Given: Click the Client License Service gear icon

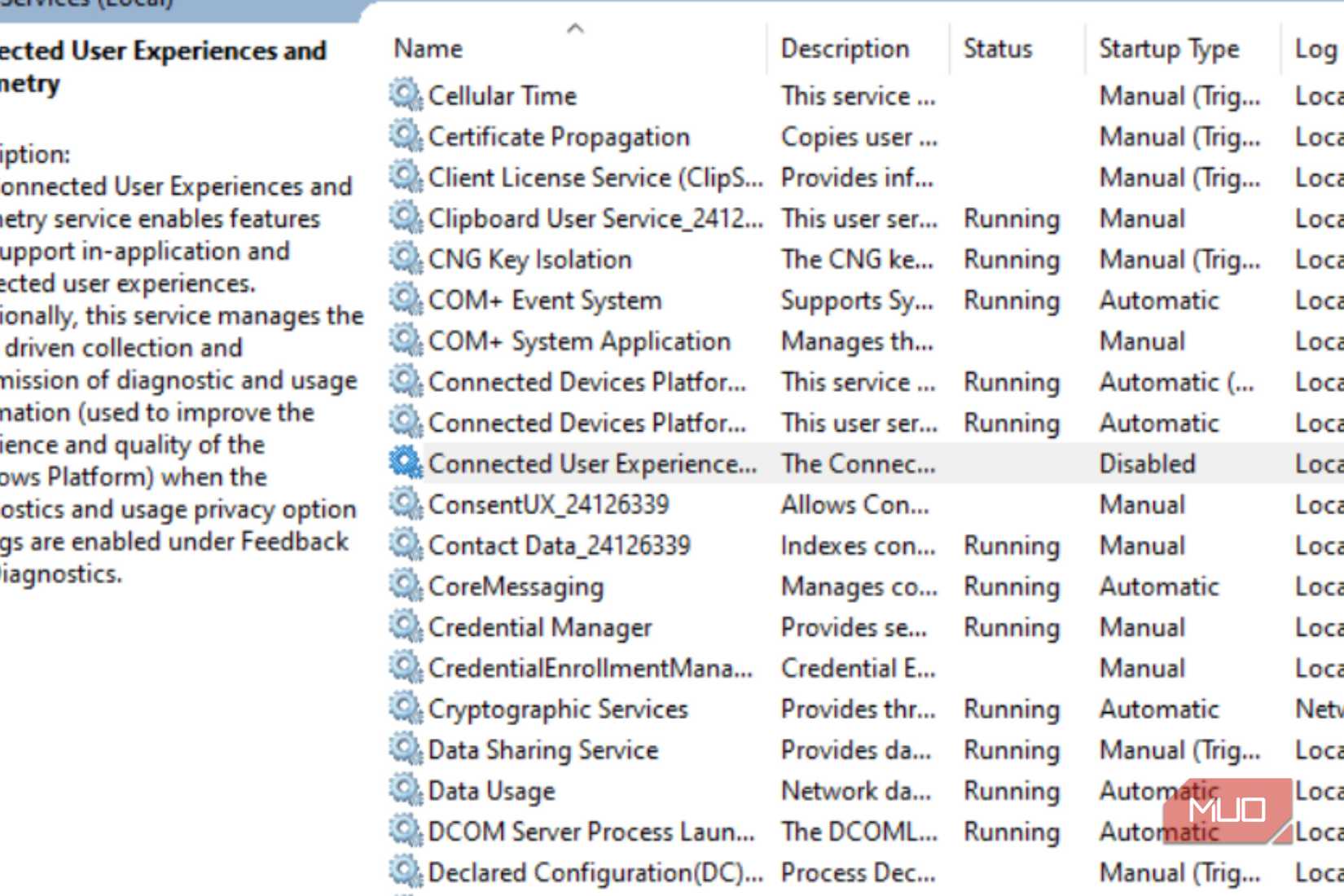Looking at the screenshot, I should click(406, 177).
